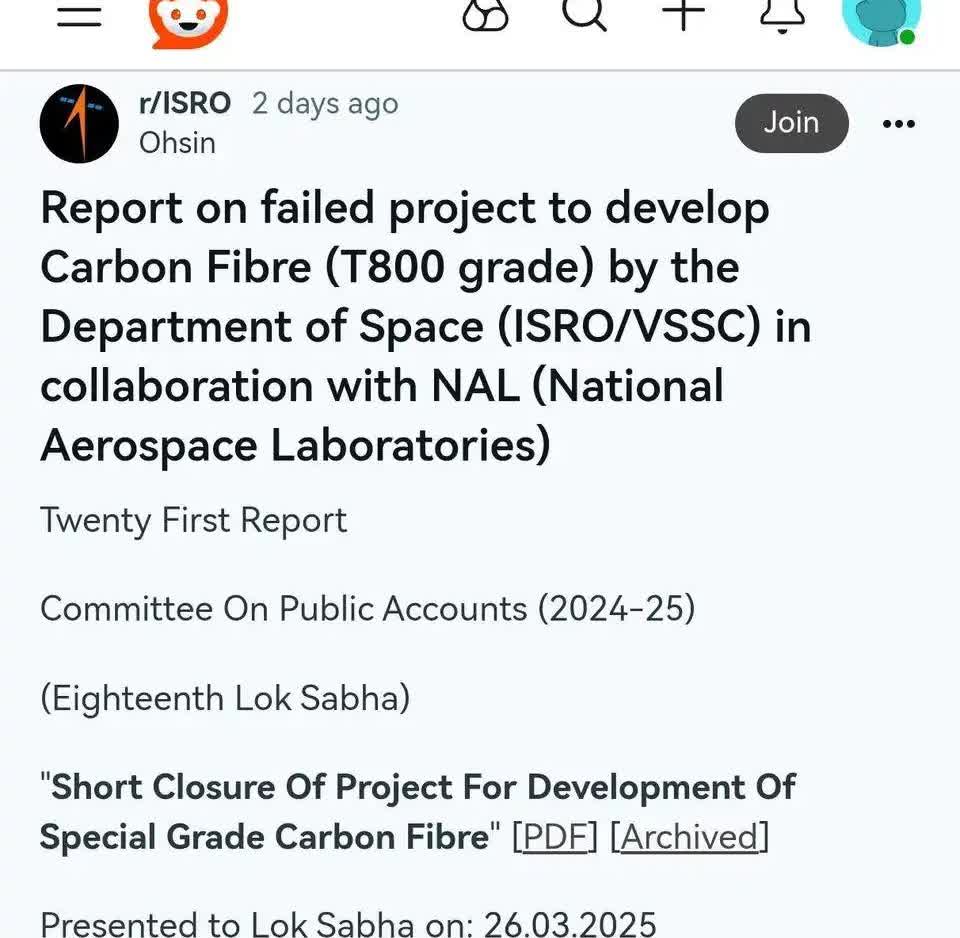Open profile avatar menu
The image size is (960, 938).
tap(881, 20)
